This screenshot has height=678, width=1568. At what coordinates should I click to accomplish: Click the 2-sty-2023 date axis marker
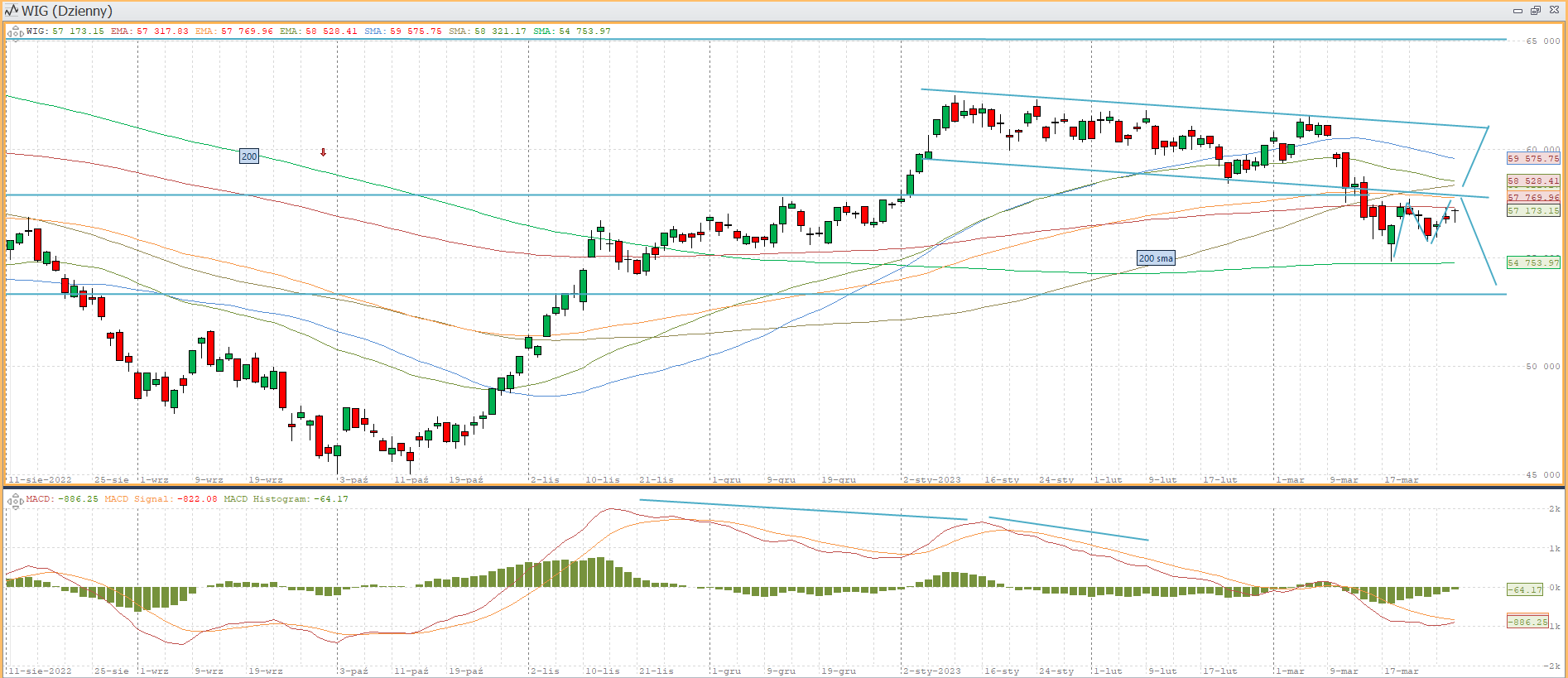[931, 480]
